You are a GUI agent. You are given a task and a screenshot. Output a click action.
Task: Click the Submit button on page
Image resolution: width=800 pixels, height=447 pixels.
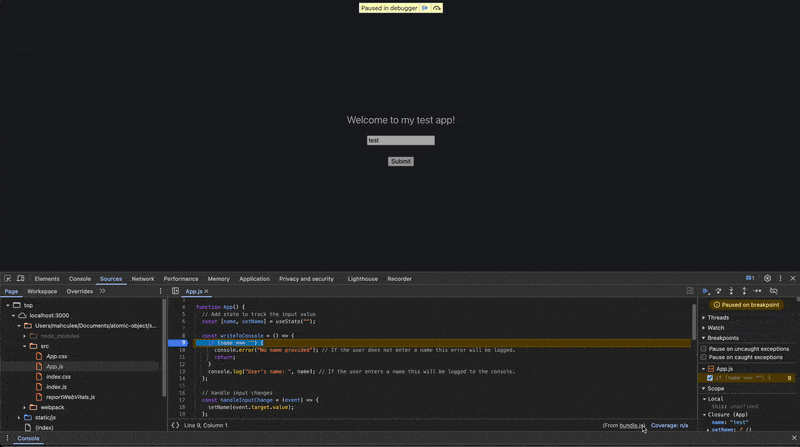401,161
